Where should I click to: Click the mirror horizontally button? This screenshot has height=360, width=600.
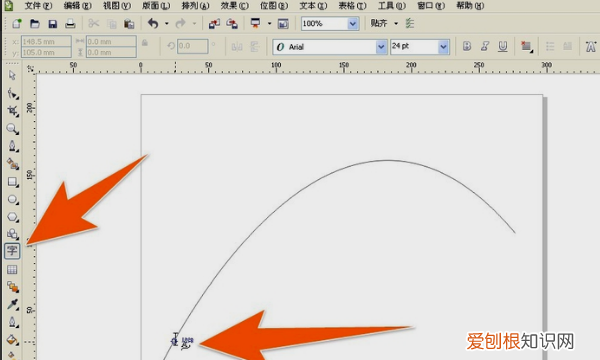(237, 47)
